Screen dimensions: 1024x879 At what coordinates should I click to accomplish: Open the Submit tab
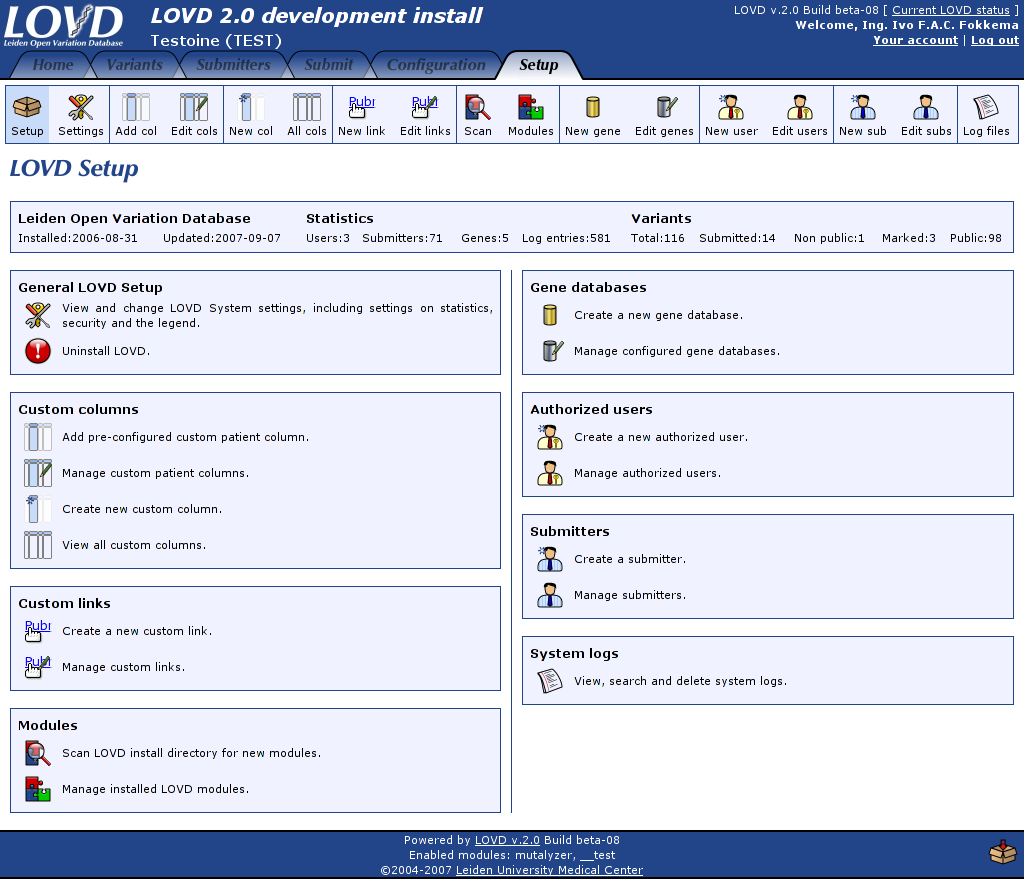pos(328,65)
